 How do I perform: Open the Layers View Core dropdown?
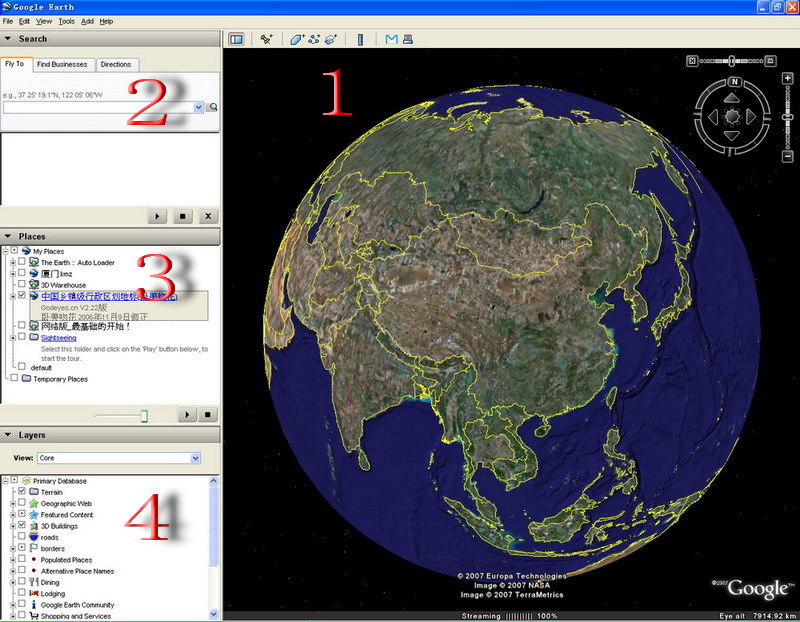(x=195, y=458)
